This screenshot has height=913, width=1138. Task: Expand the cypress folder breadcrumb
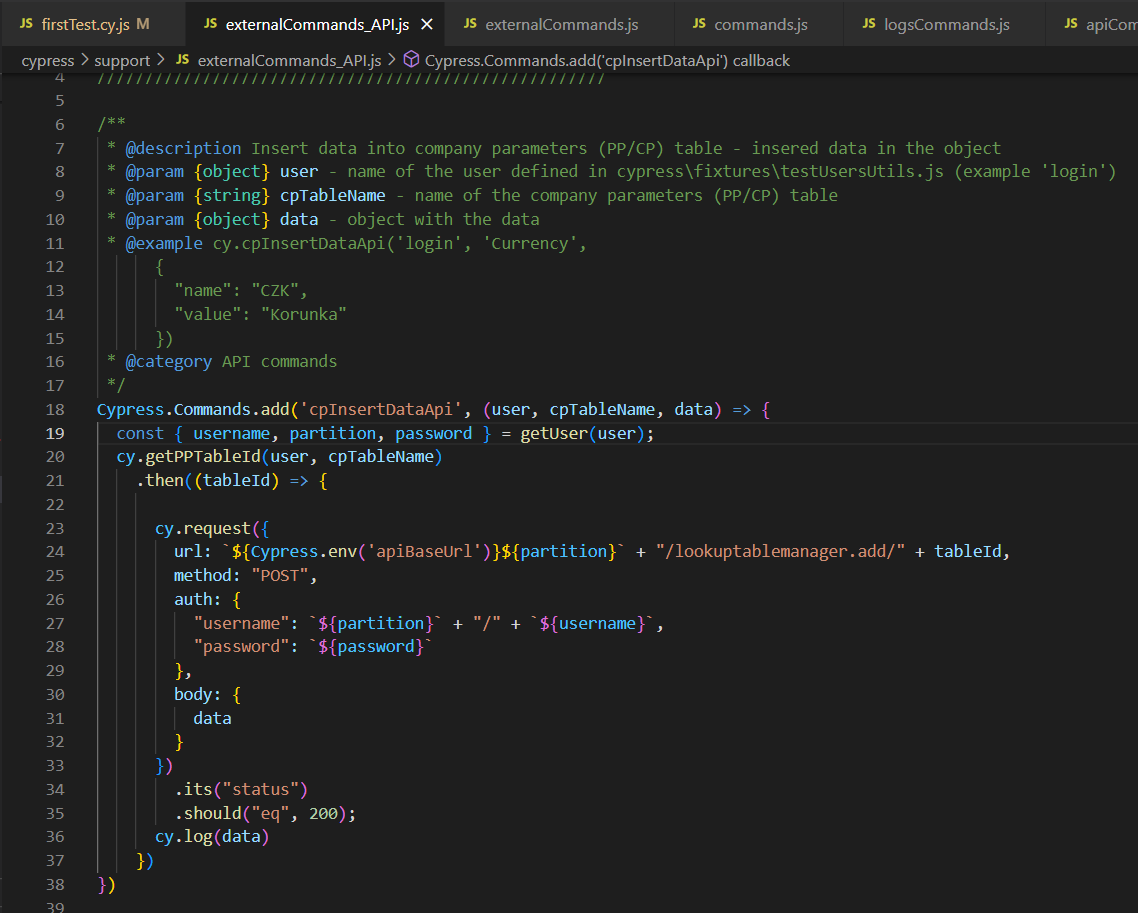click(47, 61)
